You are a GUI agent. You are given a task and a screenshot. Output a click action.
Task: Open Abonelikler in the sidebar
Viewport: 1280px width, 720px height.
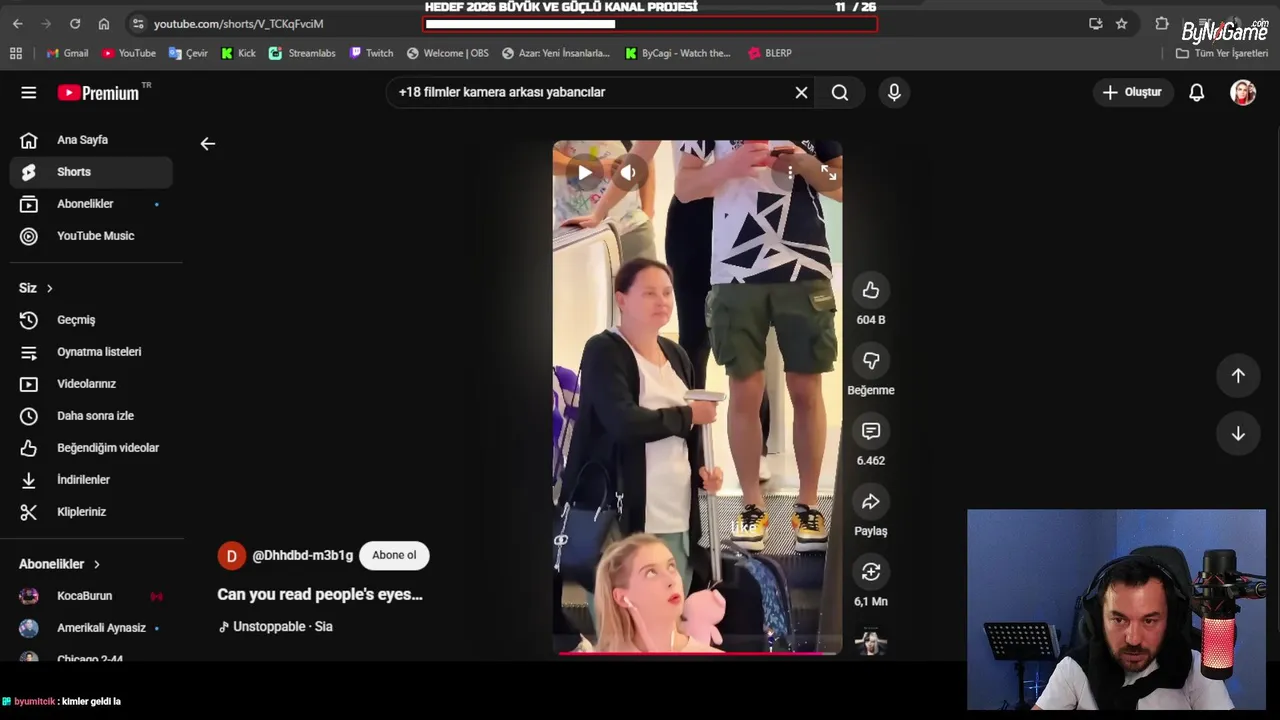point(91,204)
